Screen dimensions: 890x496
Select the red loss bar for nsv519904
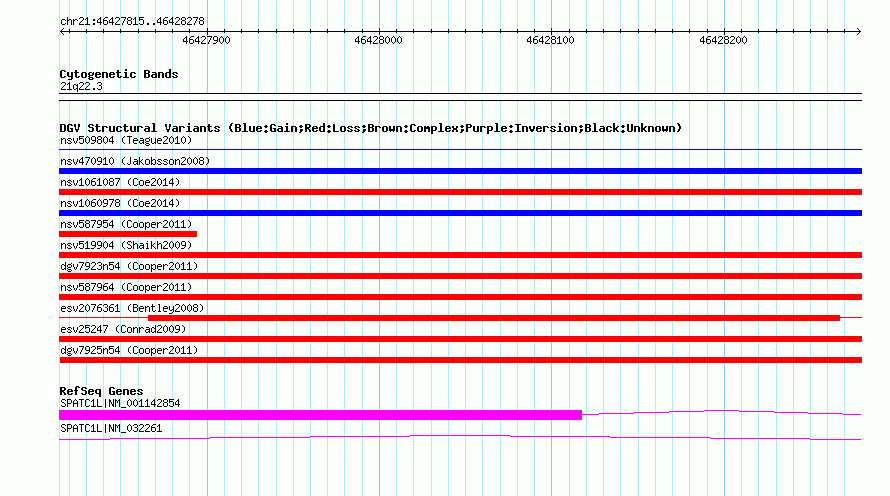pos(460,255)
